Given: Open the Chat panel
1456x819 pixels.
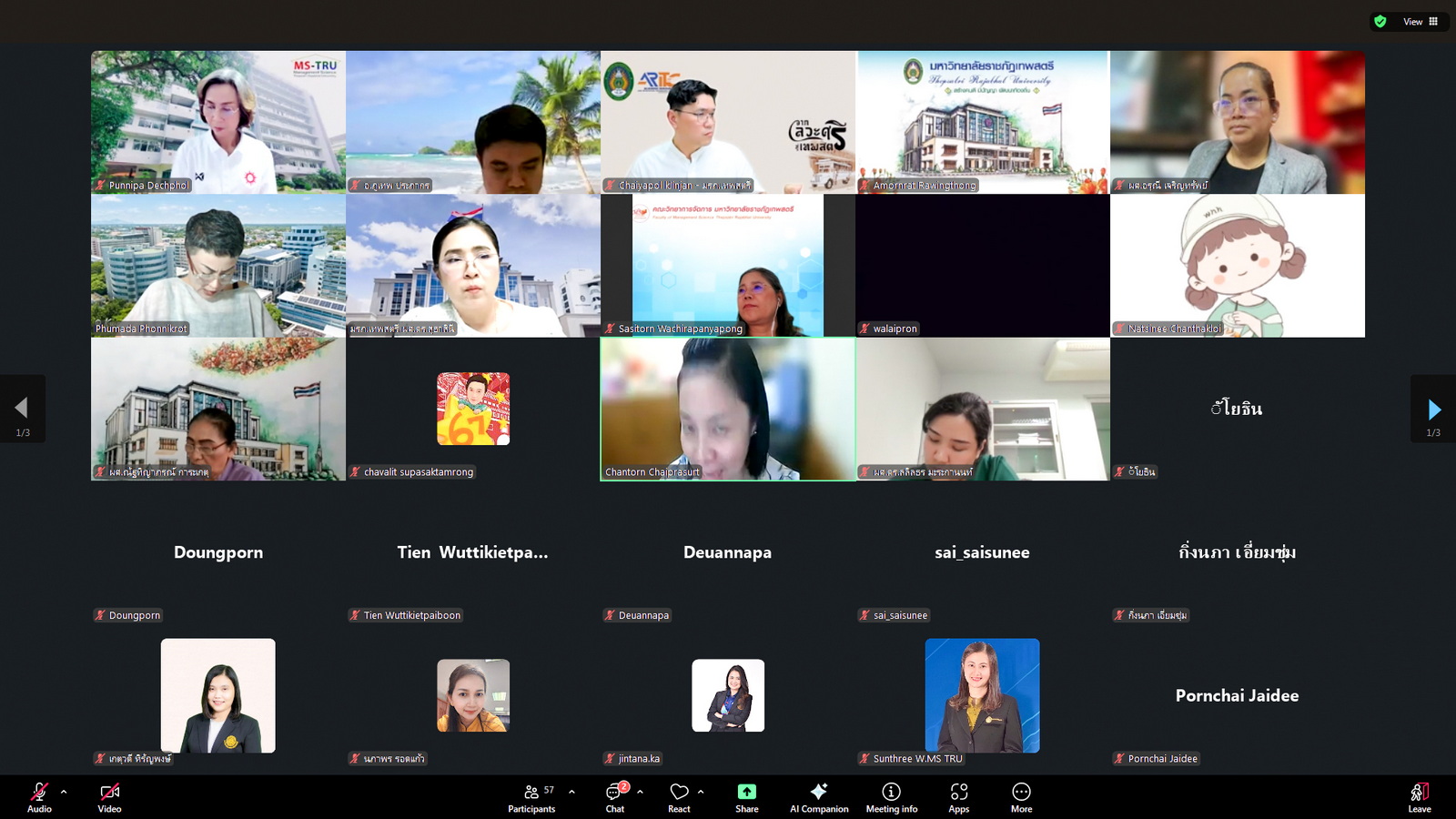Looking at the screenshot, I should click(615, 797).
